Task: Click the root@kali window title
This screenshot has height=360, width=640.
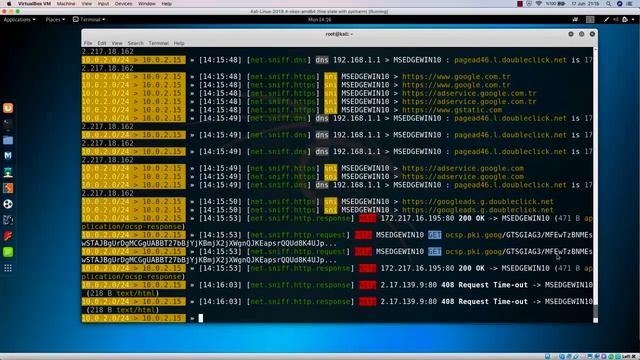Action: 339,34
